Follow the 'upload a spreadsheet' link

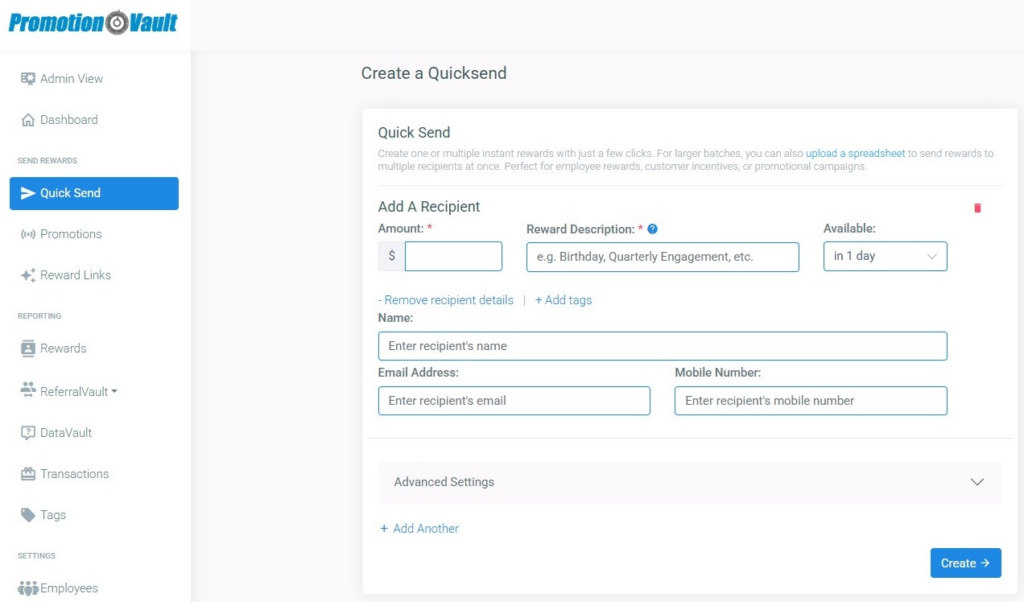point(855,153)
